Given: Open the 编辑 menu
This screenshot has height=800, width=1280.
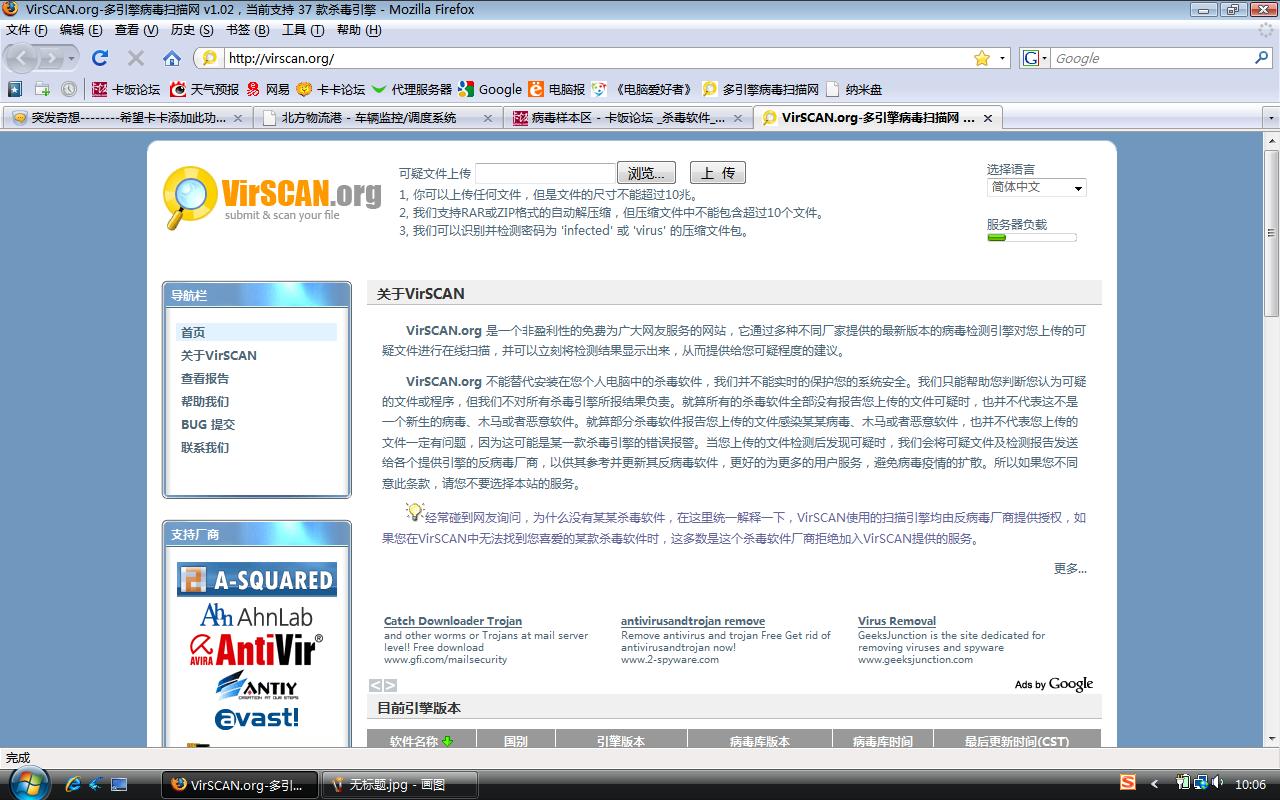Looking at the screenshot, I should 81,30.
